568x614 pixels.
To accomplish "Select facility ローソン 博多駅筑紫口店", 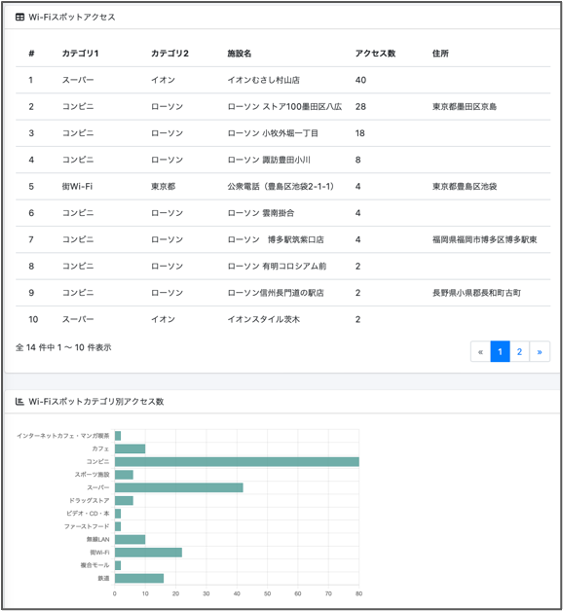I will tap(278, 241).
